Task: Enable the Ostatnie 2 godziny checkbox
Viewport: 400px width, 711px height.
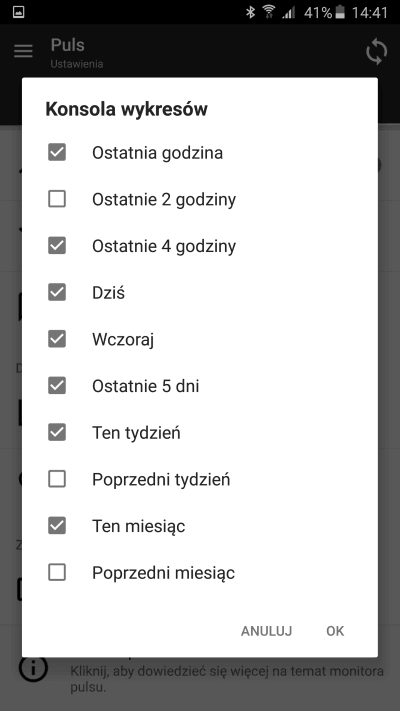Action: (57, 199)
